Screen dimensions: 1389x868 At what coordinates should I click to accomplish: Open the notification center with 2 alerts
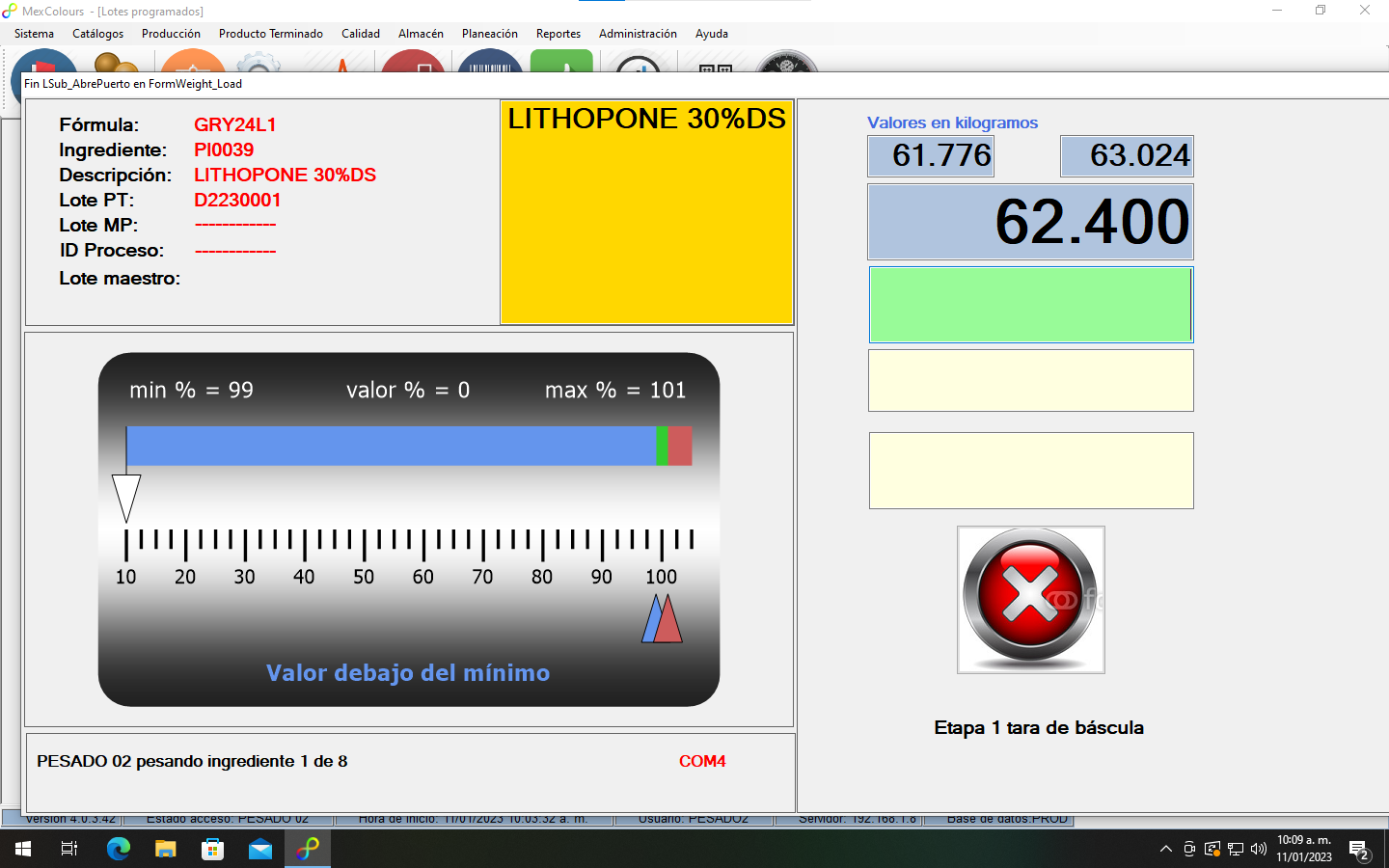point(1359,850)
